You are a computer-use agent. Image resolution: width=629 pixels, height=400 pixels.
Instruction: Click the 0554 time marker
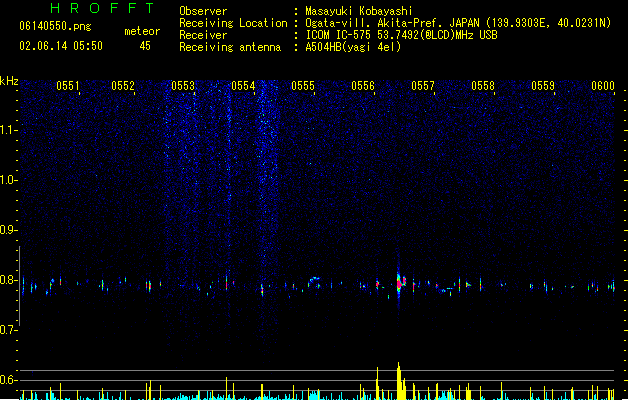(x=243, y=86)
